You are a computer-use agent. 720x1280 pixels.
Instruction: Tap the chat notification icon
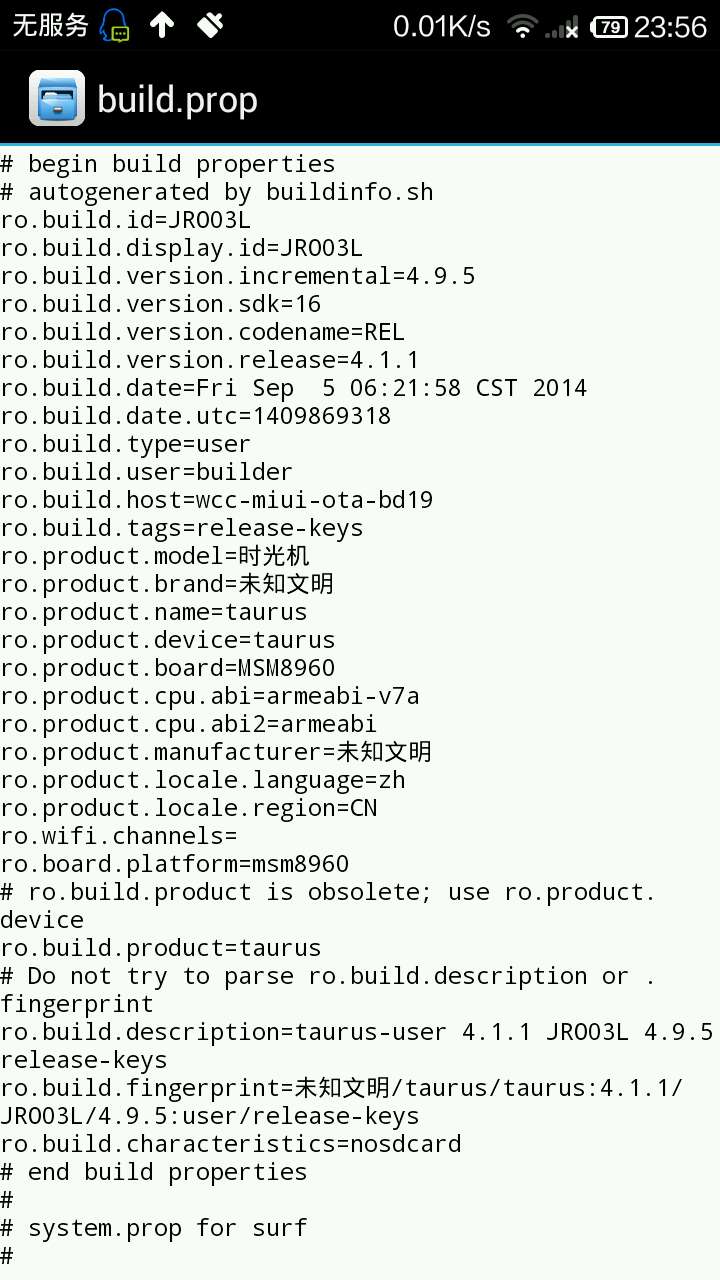(117, 26)
